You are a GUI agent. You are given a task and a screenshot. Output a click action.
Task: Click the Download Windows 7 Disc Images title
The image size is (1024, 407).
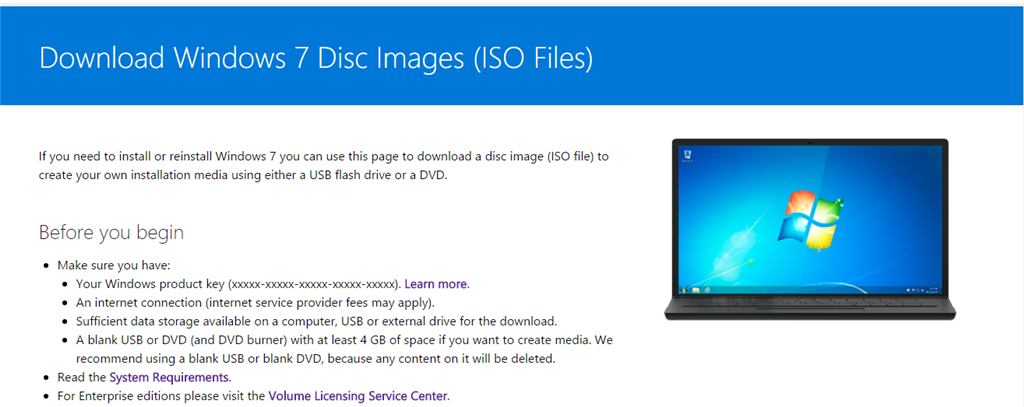coord(316,57)
